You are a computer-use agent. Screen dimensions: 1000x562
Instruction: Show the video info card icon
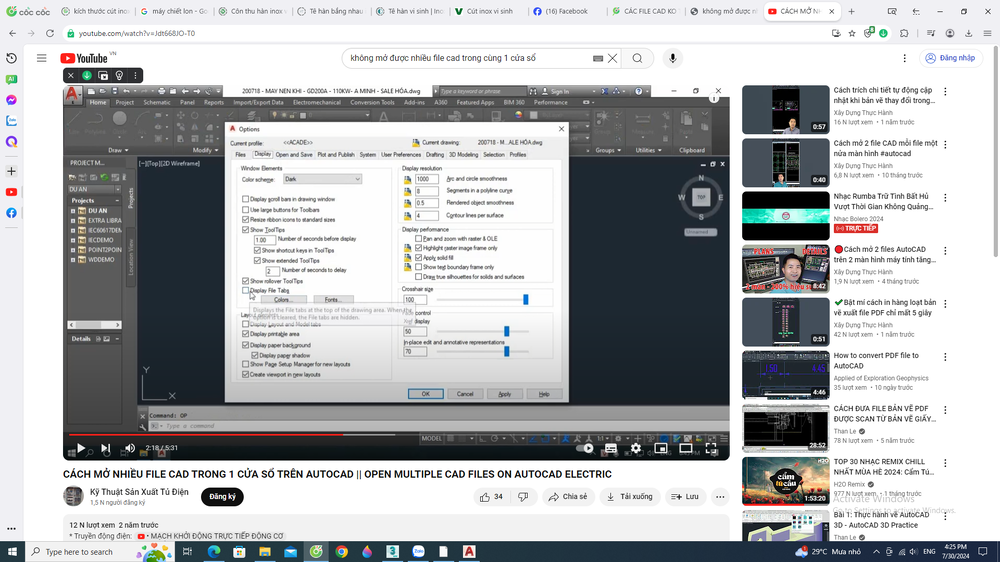coord(714,98)
